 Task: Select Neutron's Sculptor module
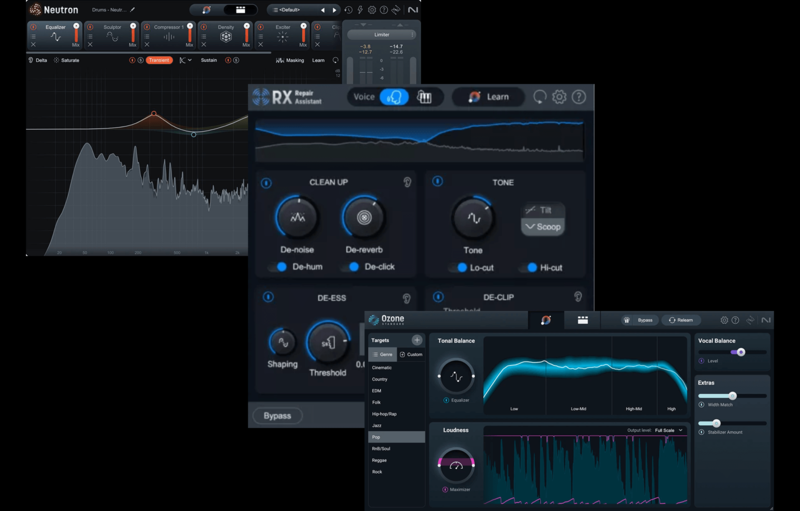pos(112,35)
